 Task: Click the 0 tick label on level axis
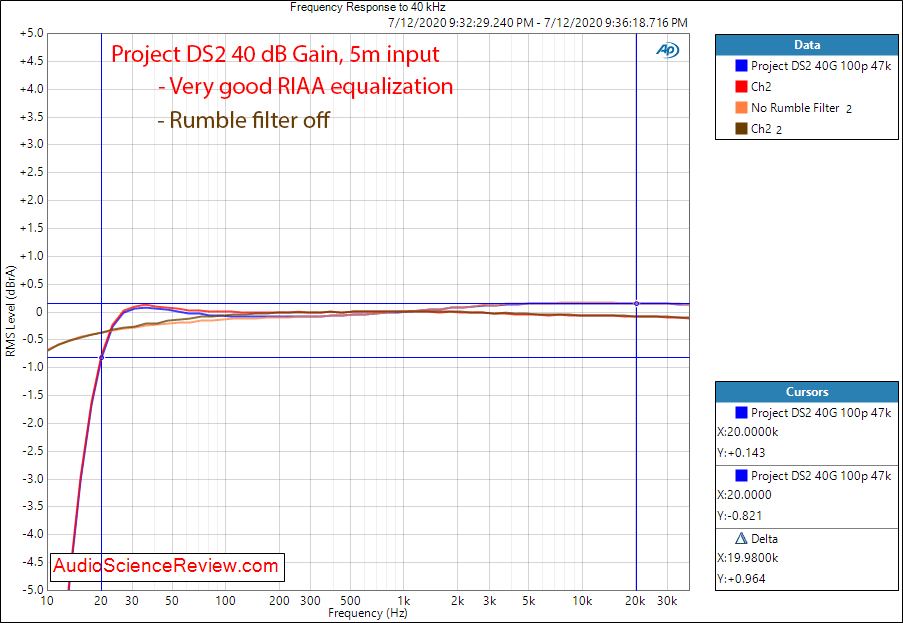tap(40, 312)
